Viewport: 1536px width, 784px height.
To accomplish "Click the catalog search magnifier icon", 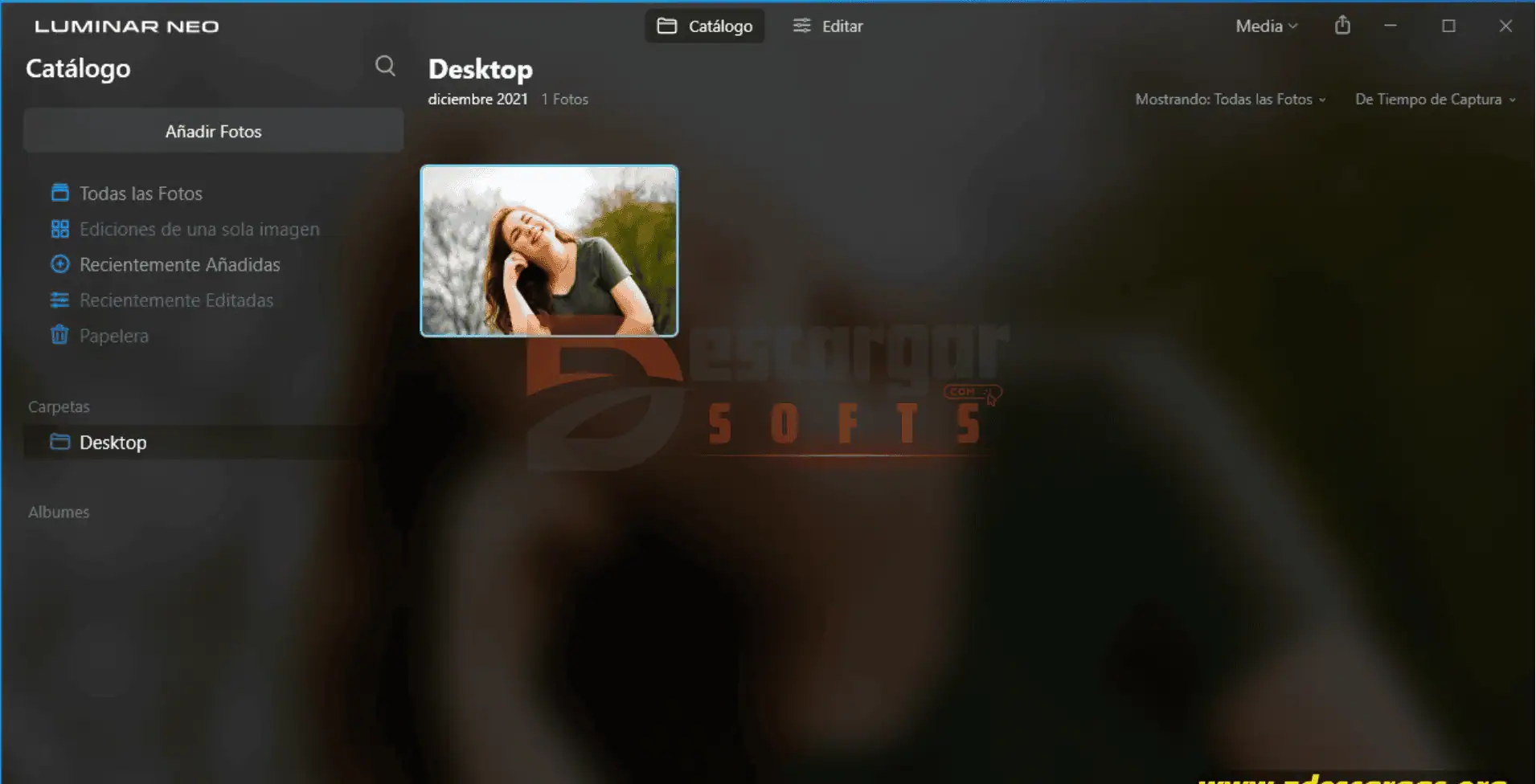I will coord(385,66).
